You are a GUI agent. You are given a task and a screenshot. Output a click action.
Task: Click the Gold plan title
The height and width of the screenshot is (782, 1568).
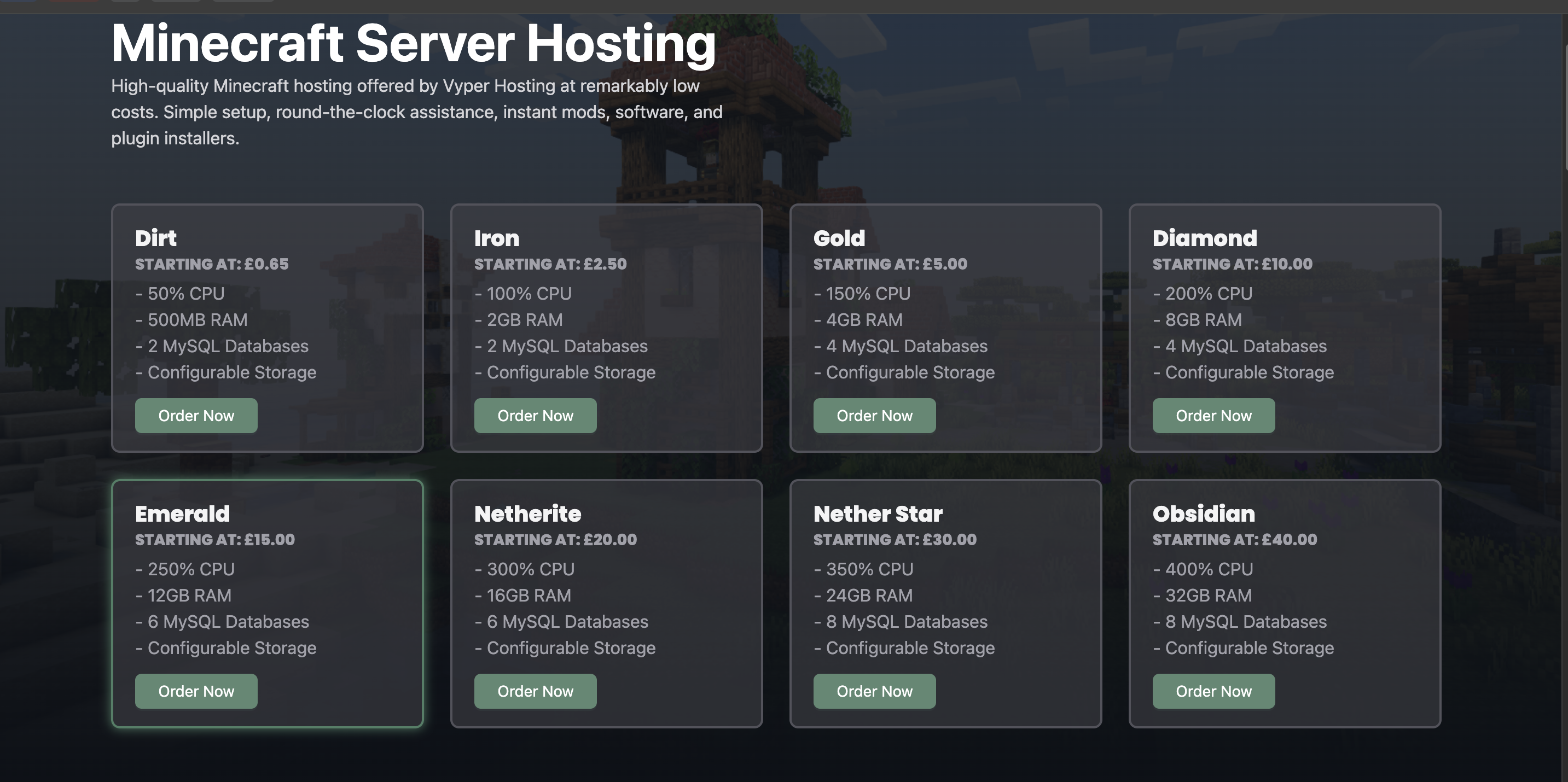click(839, 238)
